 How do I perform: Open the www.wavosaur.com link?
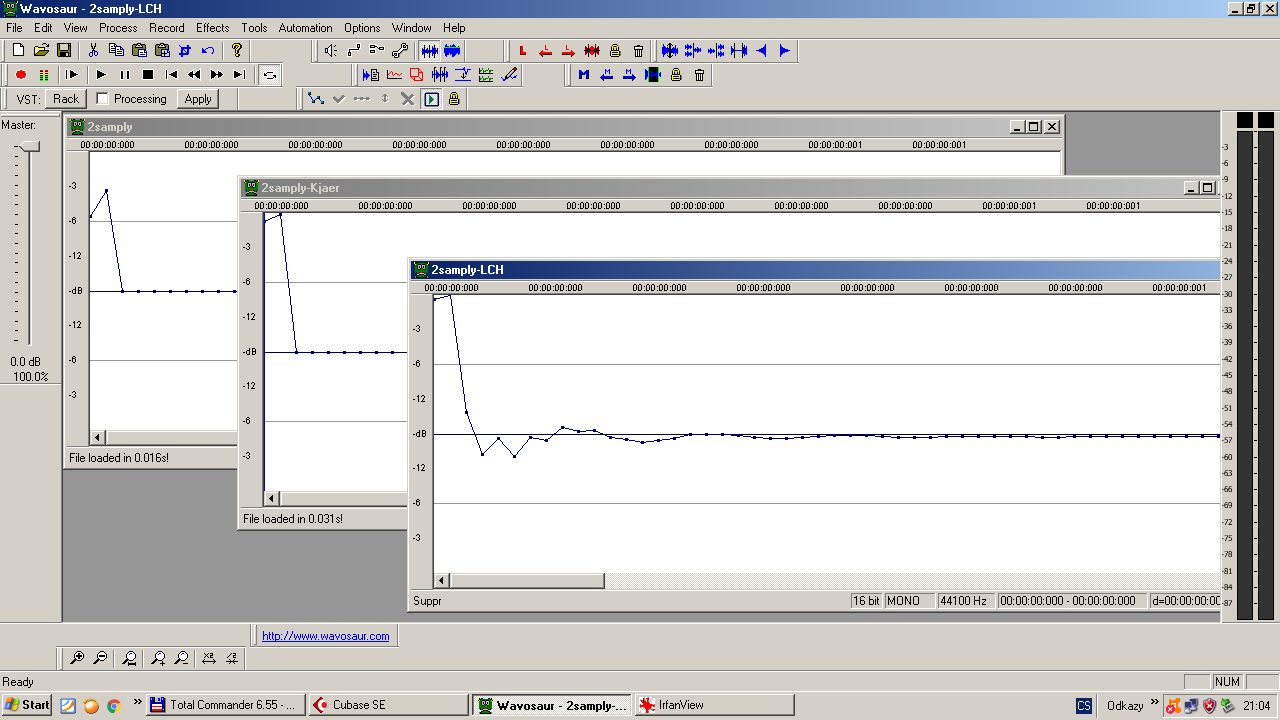[325, 635]
